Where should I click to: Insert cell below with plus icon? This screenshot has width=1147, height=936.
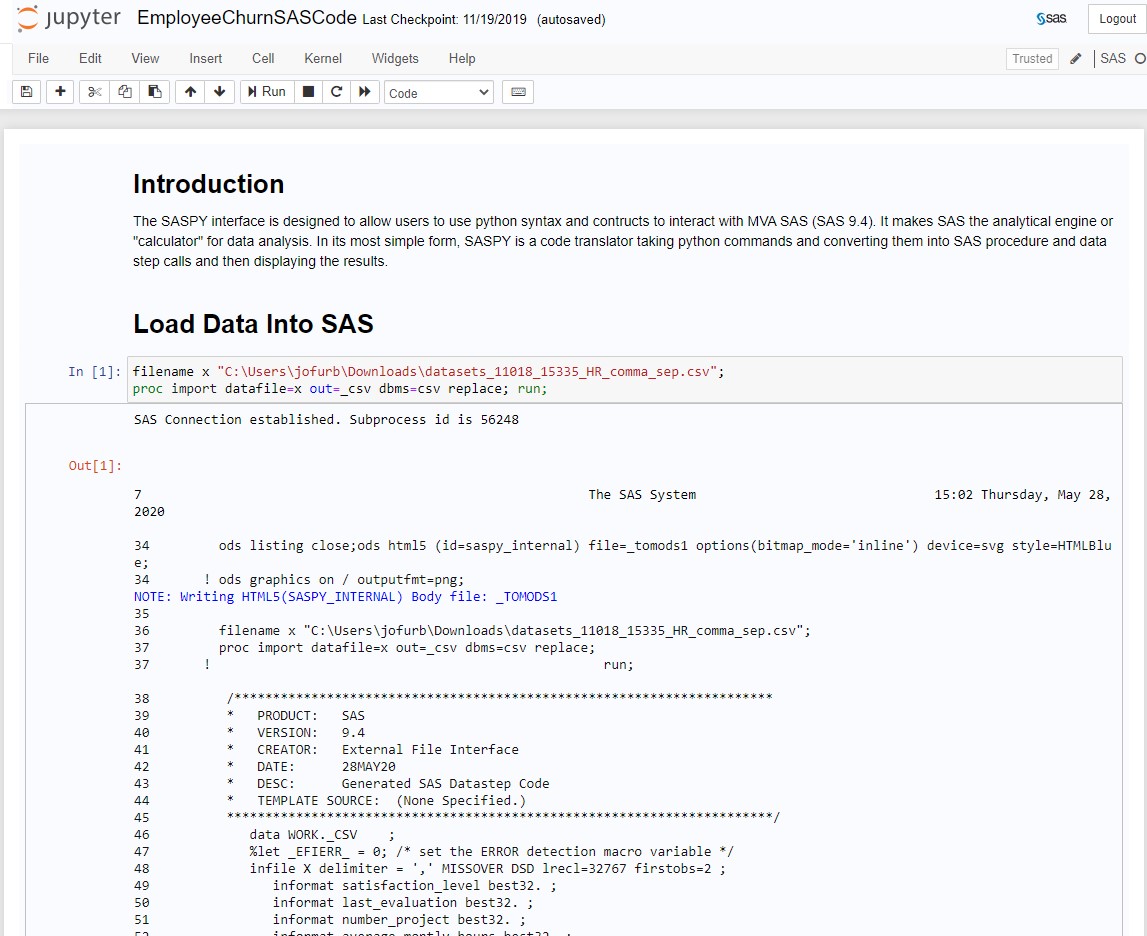pos(60,92)
